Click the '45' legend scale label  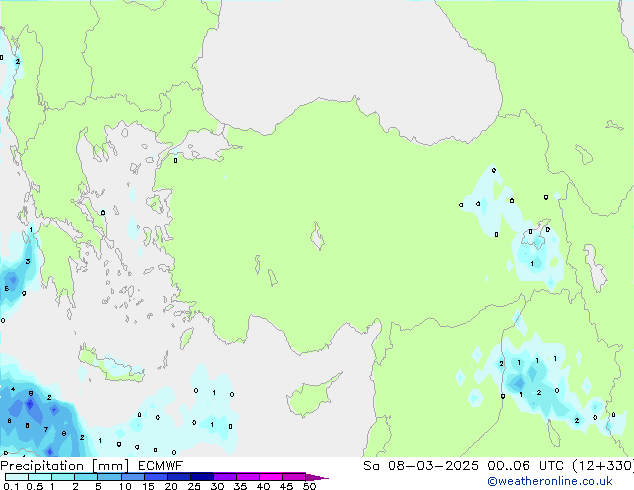(286, 486)
